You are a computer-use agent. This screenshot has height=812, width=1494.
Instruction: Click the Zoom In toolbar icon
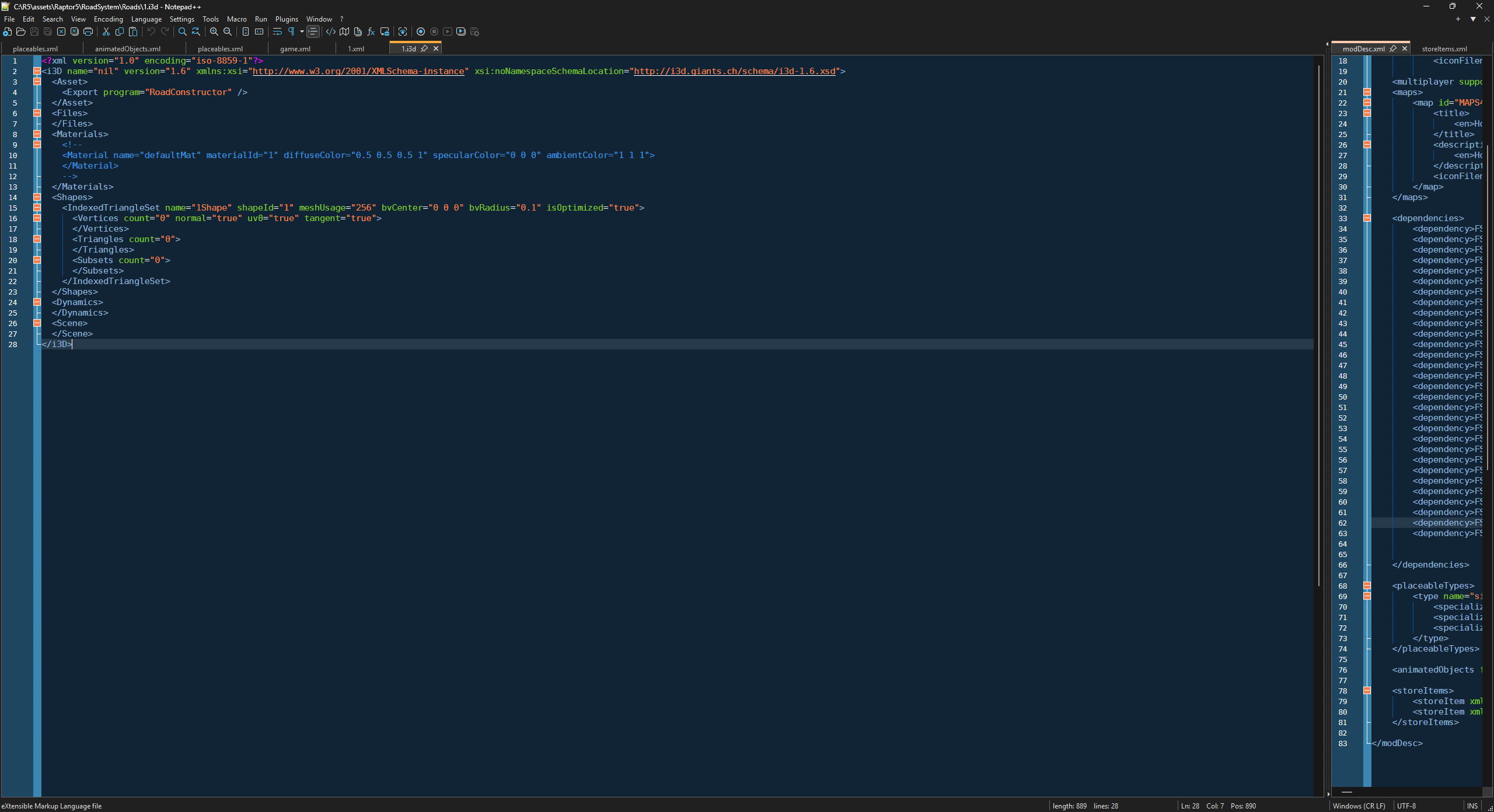(x=214, y=32)
